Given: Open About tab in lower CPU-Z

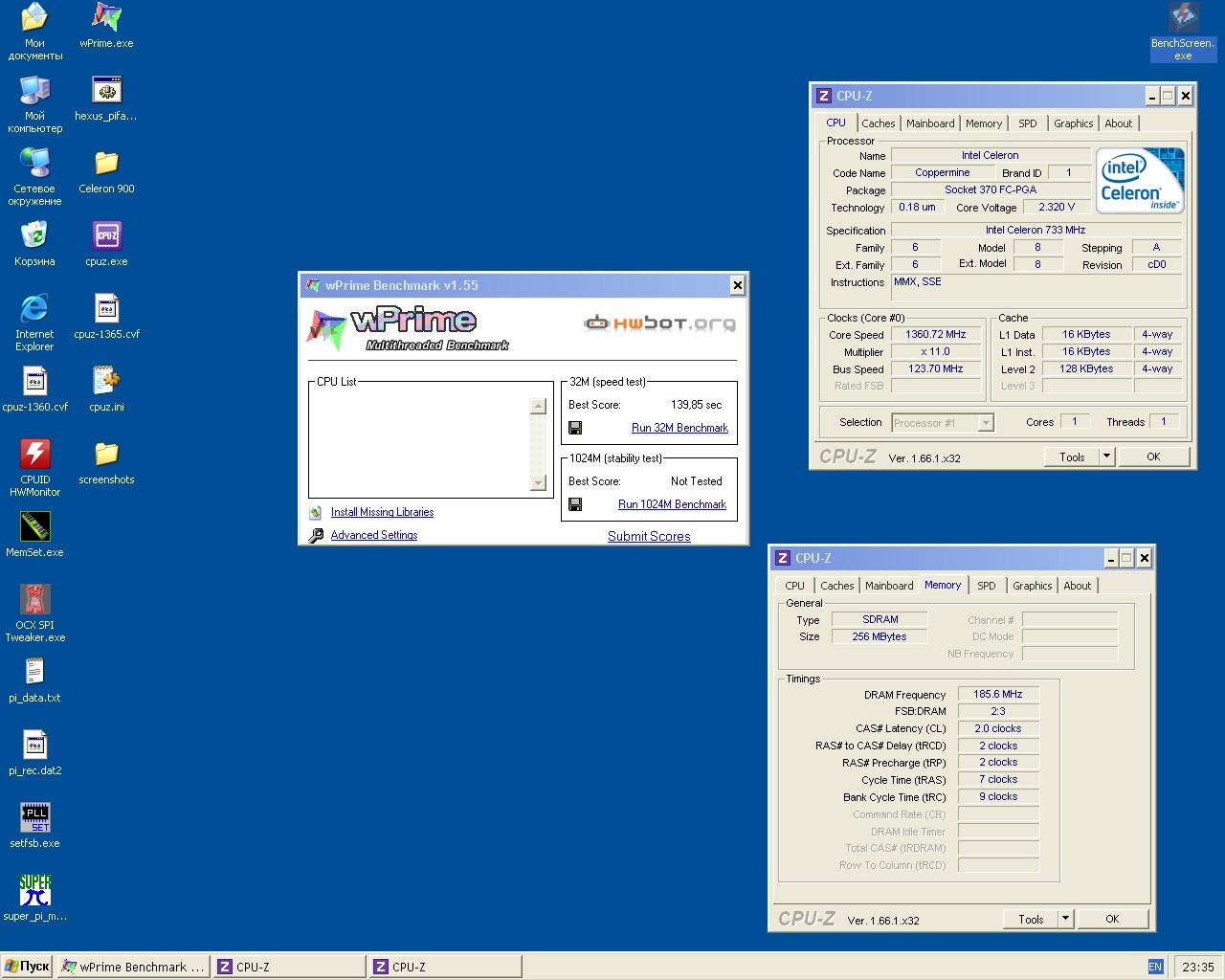Looking at the screenshot, I should pos(1078,586).
